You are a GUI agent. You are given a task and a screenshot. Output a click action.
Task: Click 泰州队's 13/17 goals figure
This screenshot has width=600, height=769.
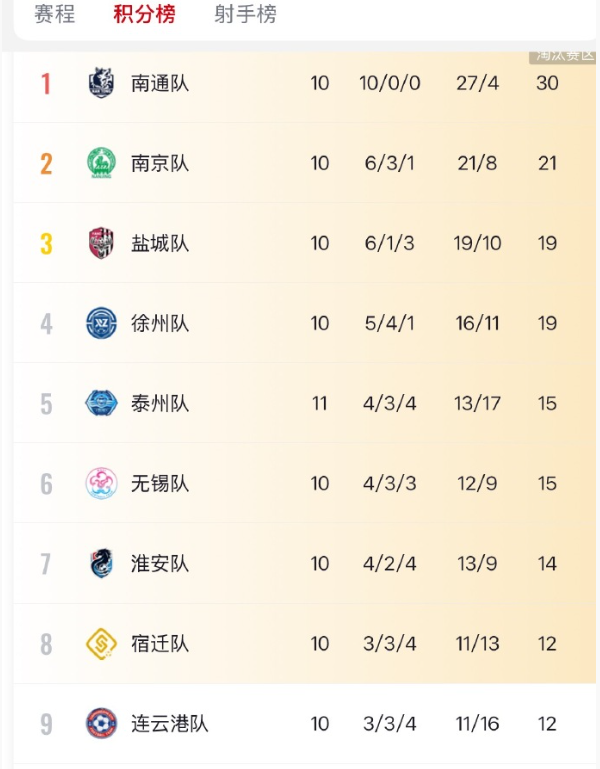477,403
